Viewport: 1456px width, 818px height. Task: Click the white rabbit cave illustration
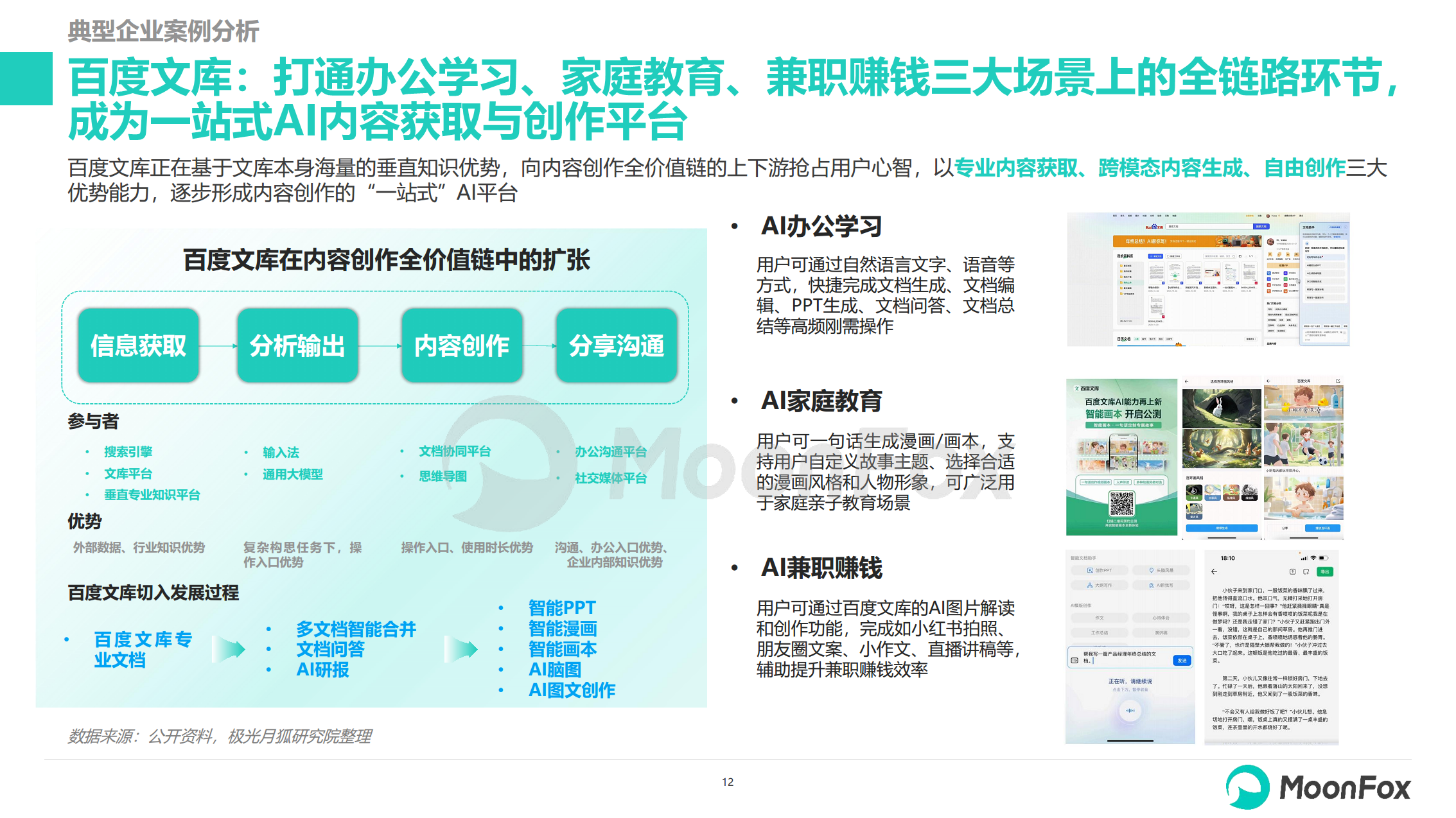click(x=1222, y=408)
